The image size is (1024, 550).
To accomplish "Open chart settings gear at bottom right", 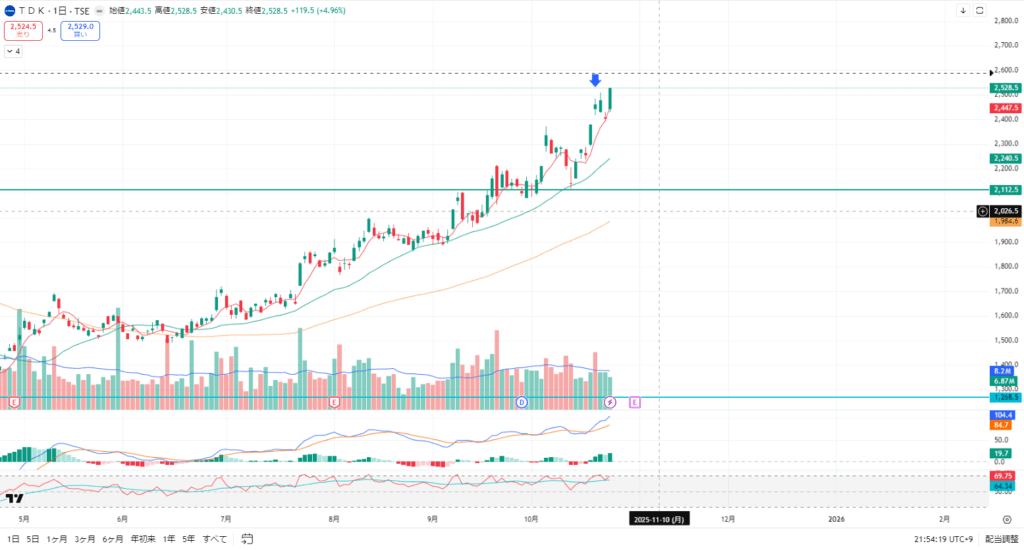I will pyautogui.click(x=1007, y=519).
